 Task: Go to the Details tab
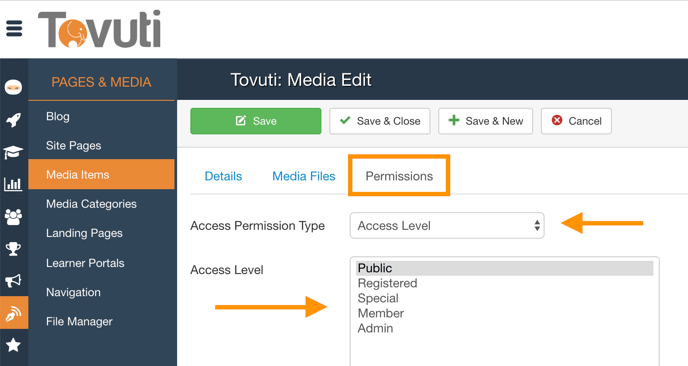coord(223,176)
